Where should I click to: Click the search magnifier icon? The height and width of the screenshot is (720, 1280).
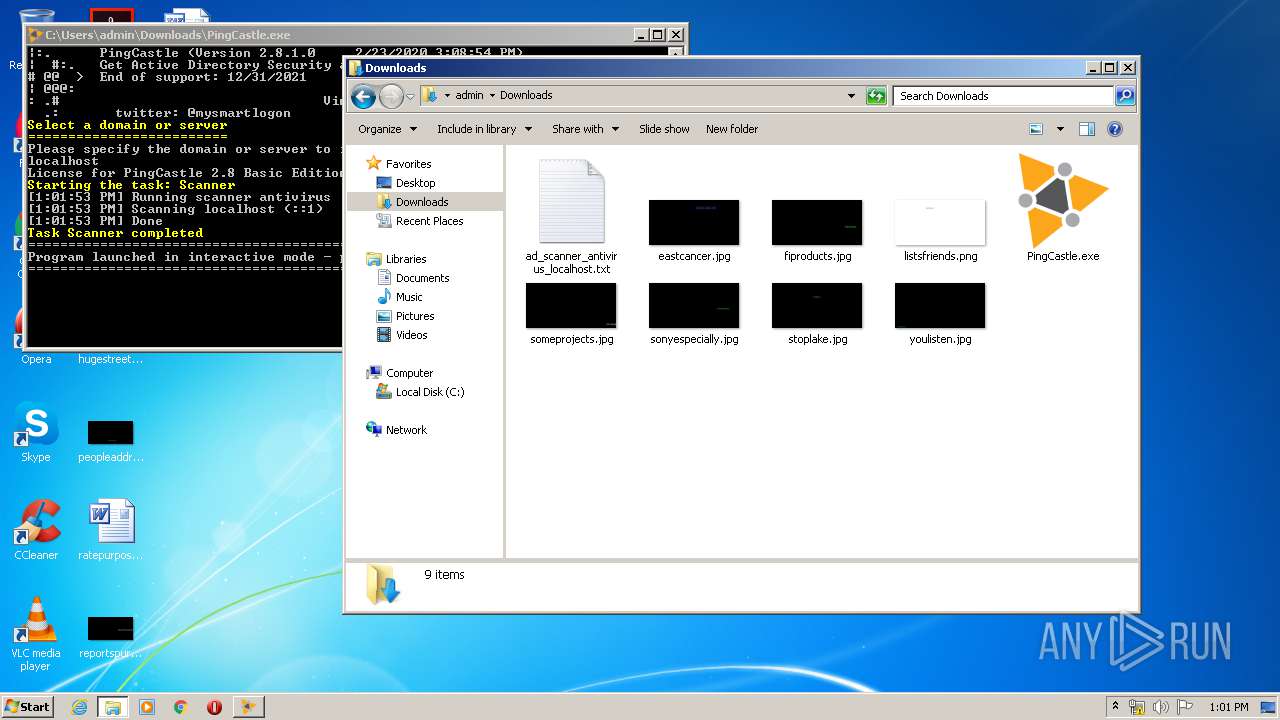[x=1125, y=96]
